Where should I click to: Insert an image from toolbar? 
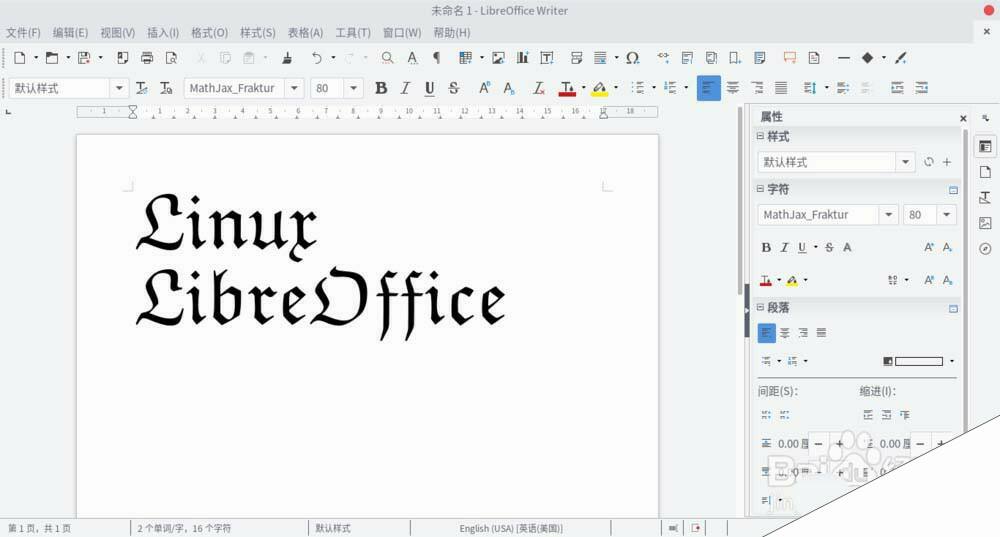coord(498,58)
